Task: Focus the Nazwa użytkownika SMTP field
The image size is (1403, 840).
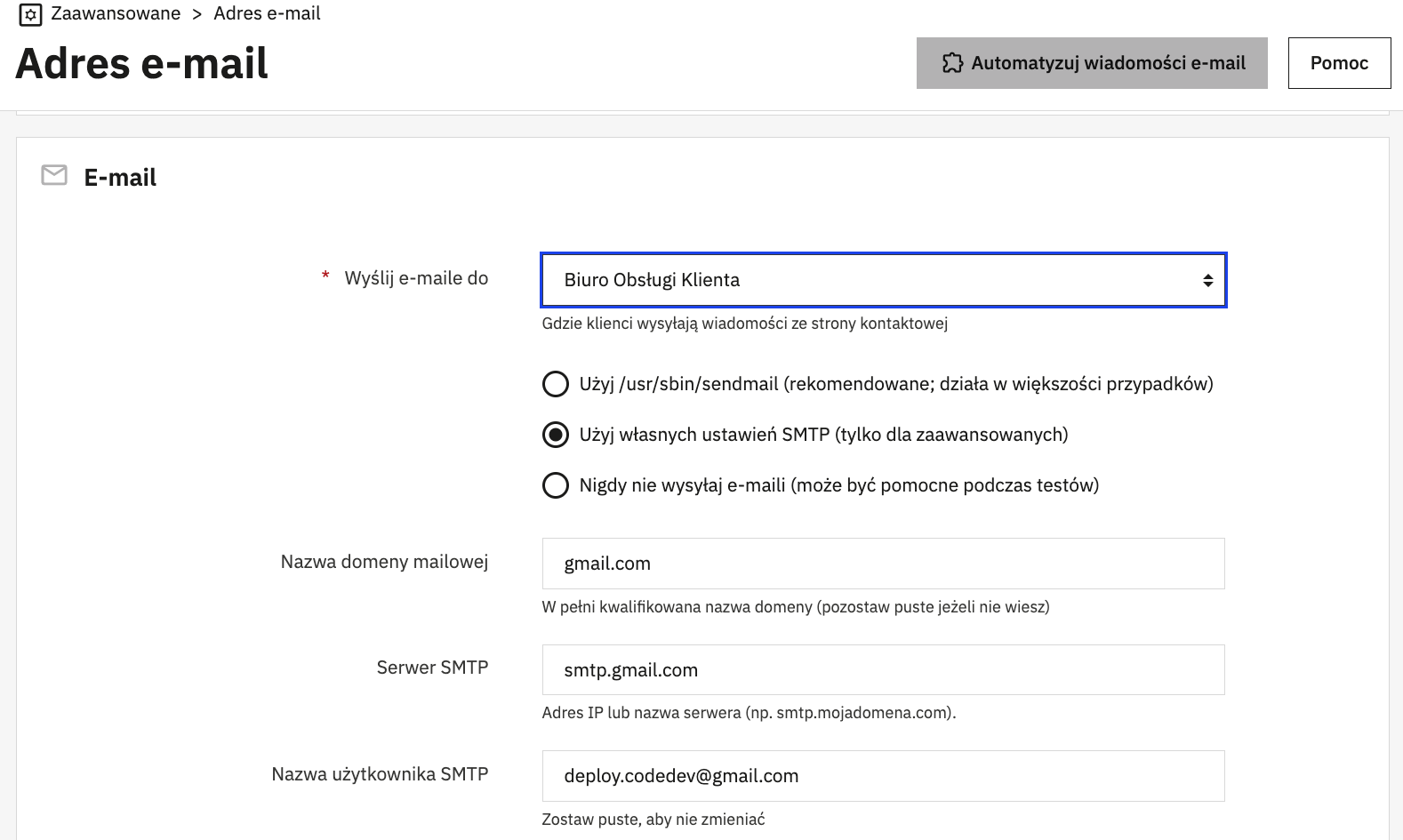Action: tap(884, 776)
